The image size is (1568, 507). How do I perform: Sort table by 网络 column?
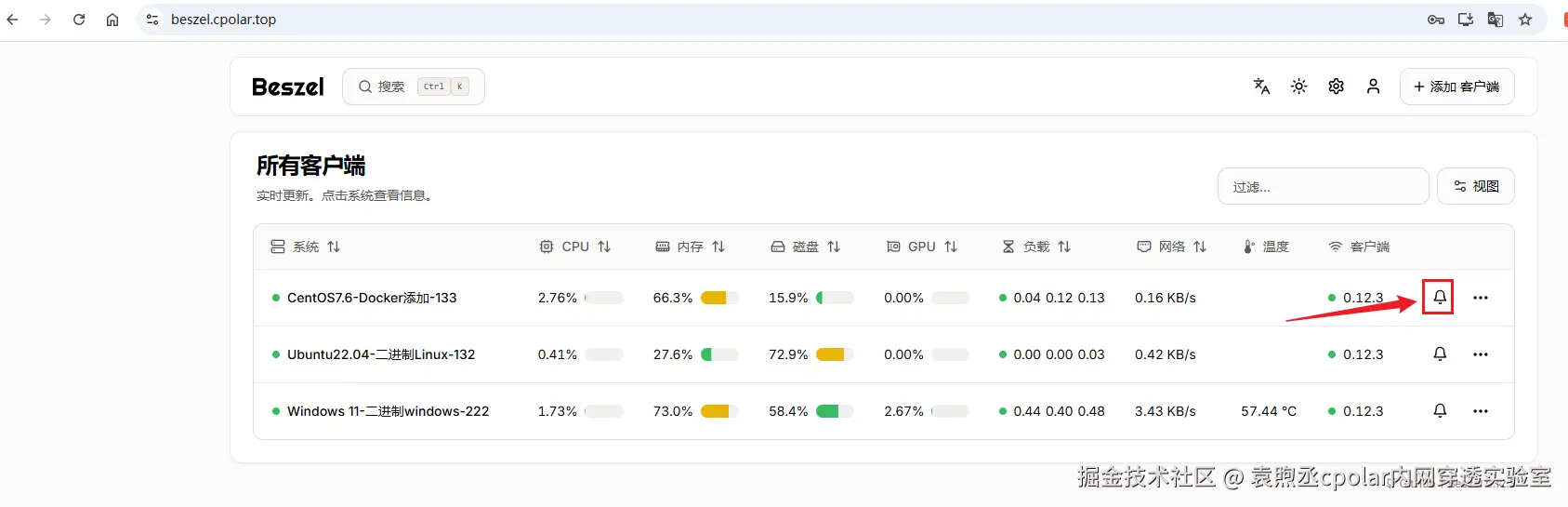1171,247
